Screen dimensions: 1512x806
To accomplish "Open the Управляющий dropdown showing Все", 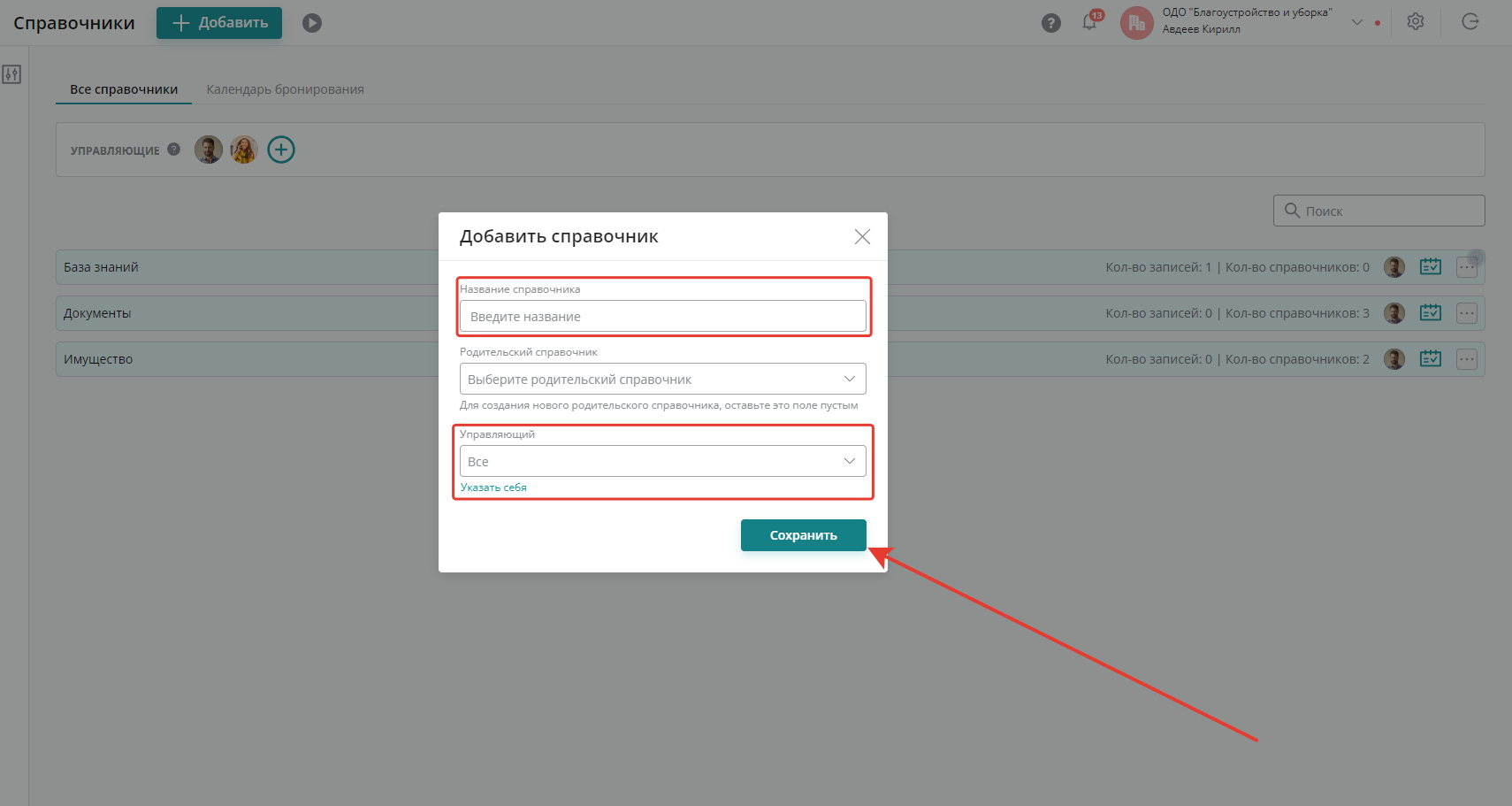I will coord(663,461).
